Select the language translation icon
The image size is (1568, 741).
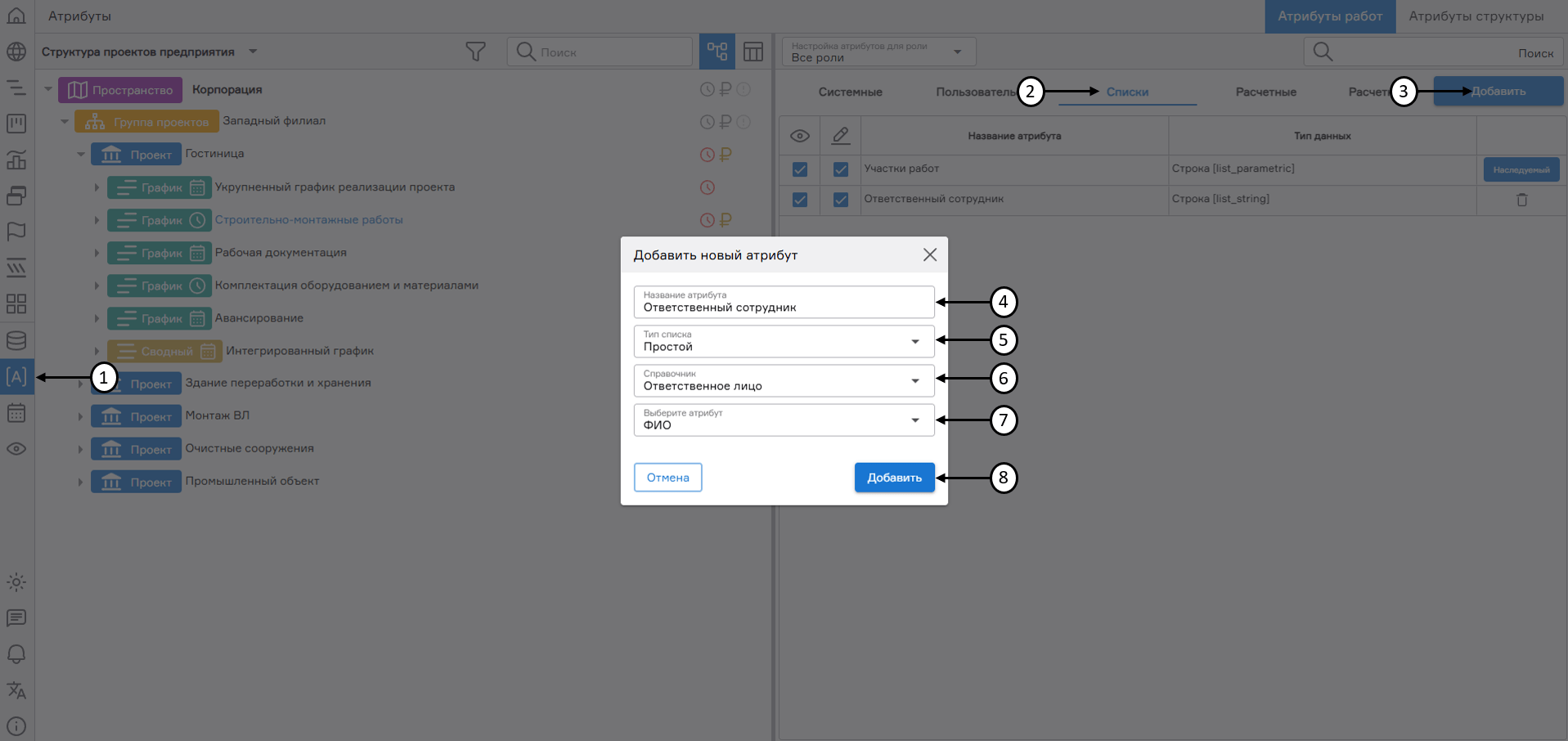16,691
